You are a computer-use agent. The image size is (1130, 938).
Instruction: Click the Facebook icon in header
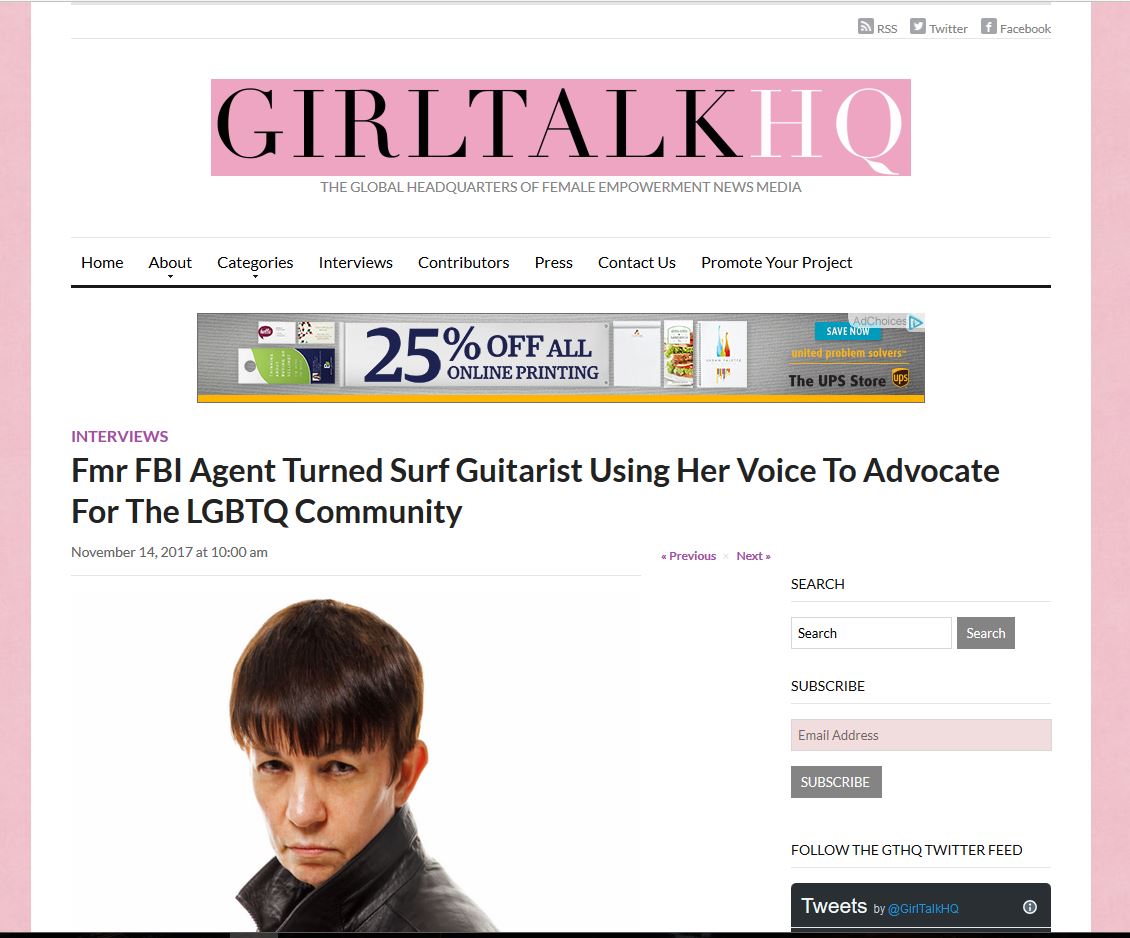(989, 27)
